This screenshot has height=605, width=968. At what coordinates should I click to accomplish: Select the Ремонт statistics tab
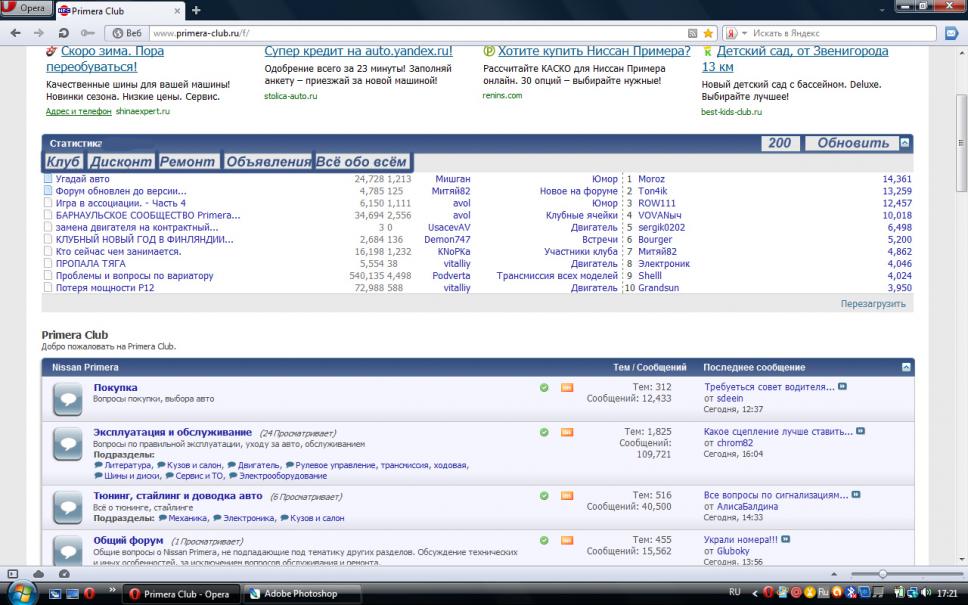coord(188,162)
